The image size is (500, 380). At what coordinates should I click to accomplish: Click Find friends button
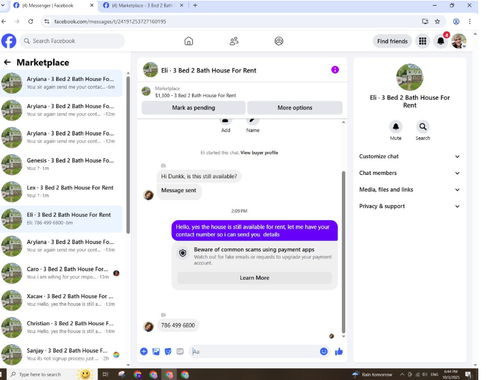392,41
